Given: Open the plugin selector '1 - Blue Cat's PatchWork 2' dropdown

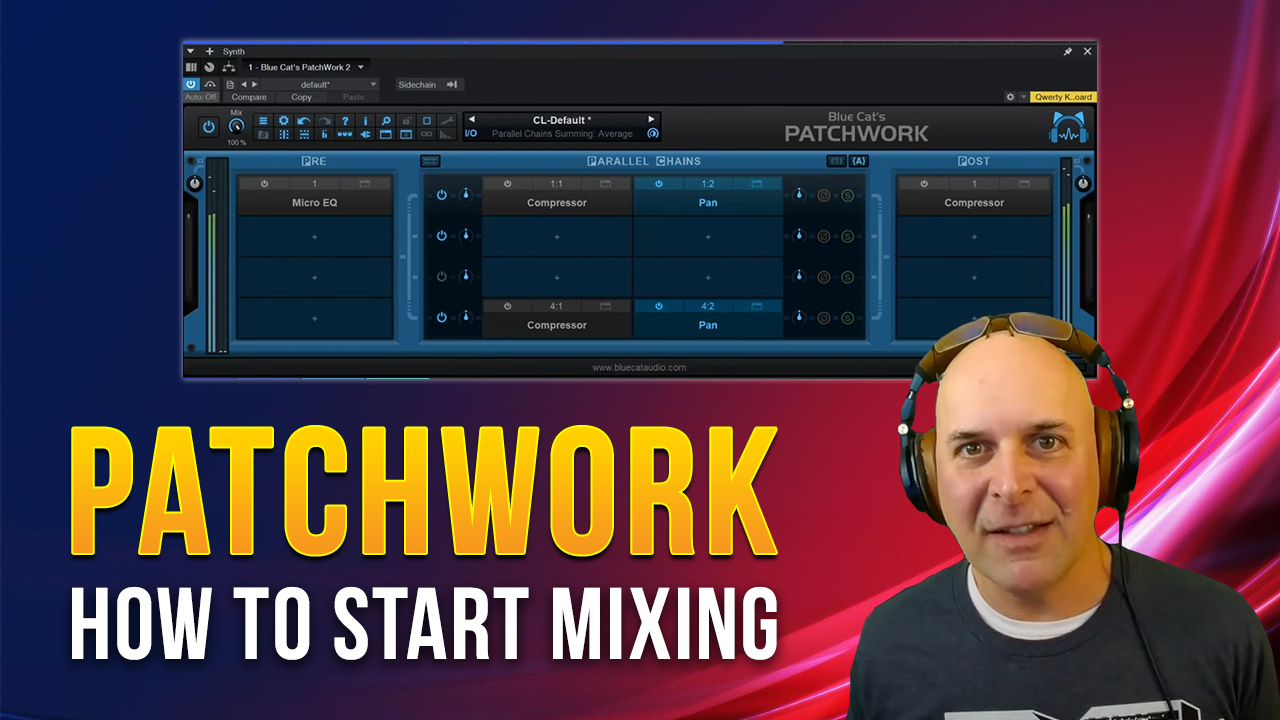Looking at the screenshot, I should click(306, 67).
